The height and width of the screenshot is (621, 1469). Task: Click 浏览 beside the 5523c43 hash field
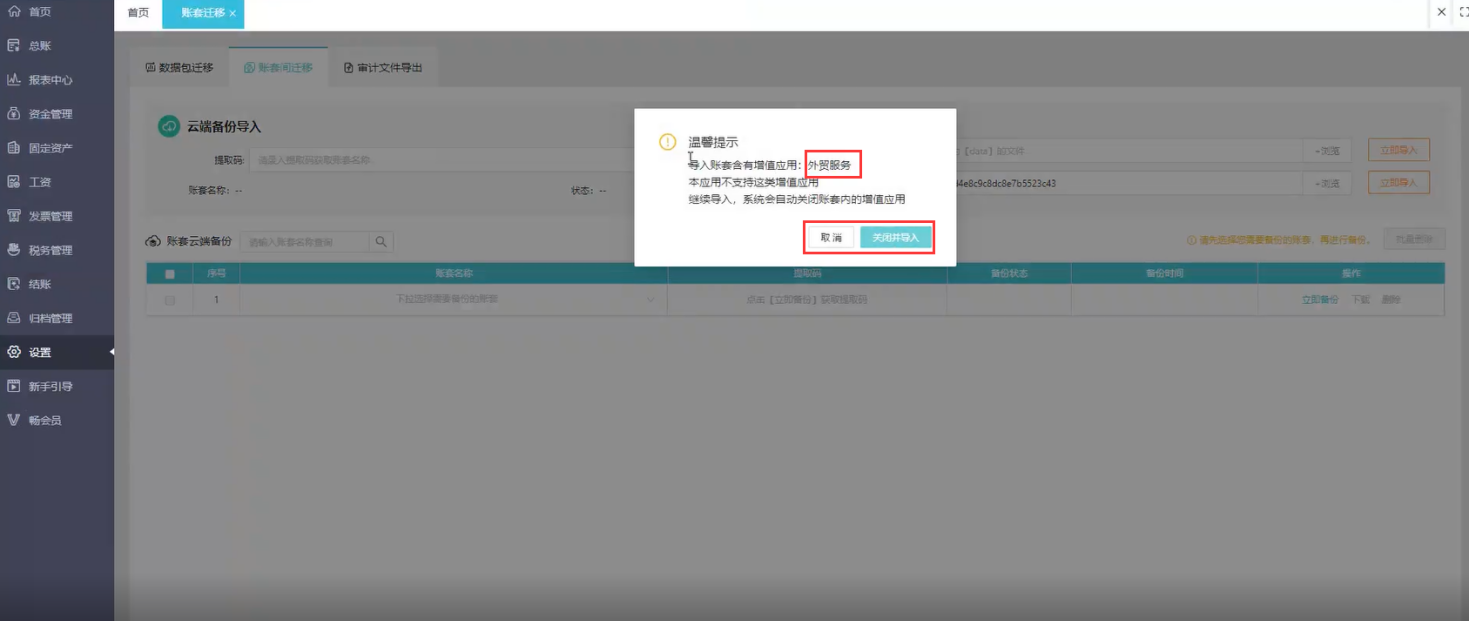[1327, 183]
